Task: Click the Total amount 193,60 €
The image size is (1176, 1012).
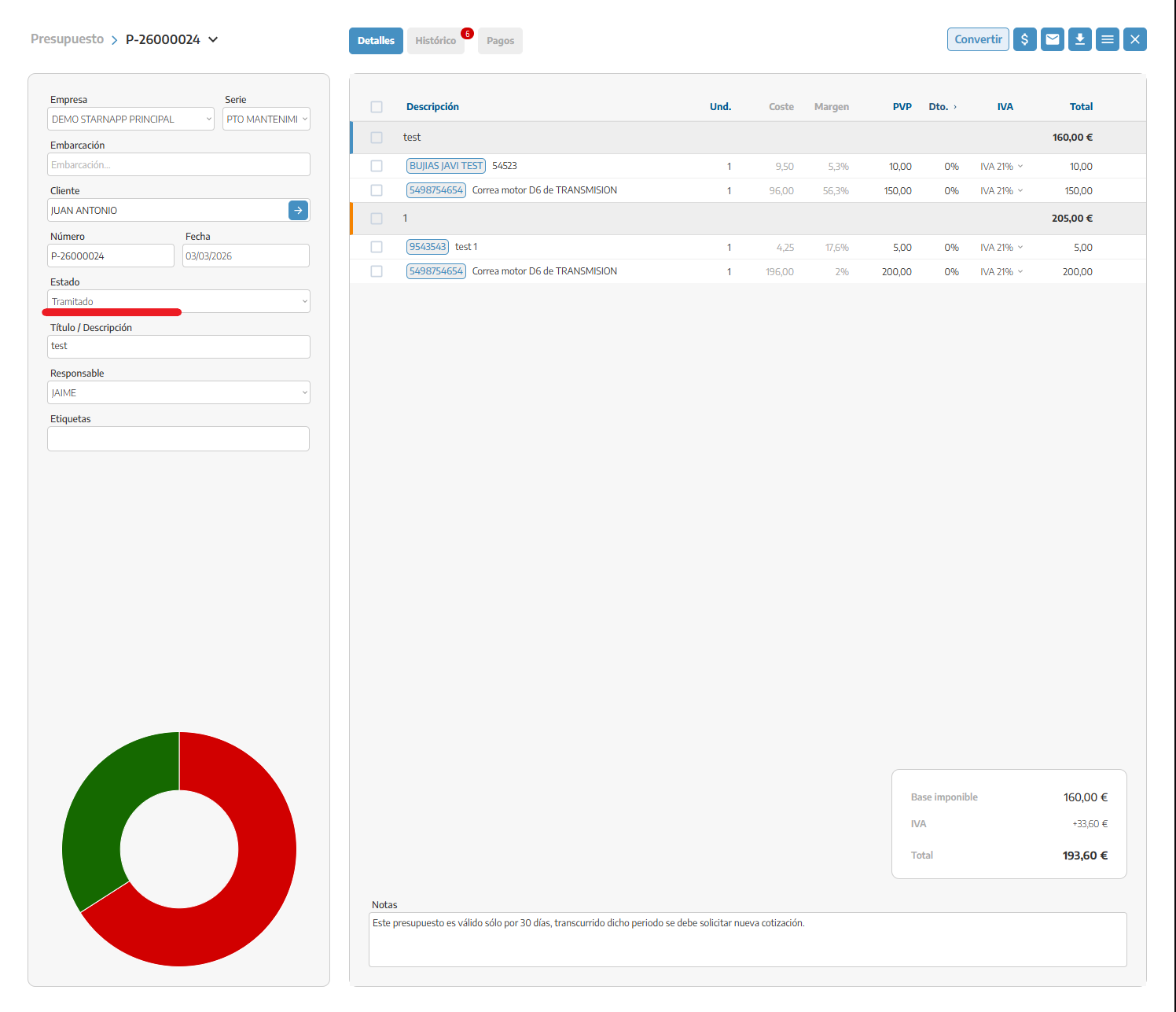Action: tap(1085, 856)
